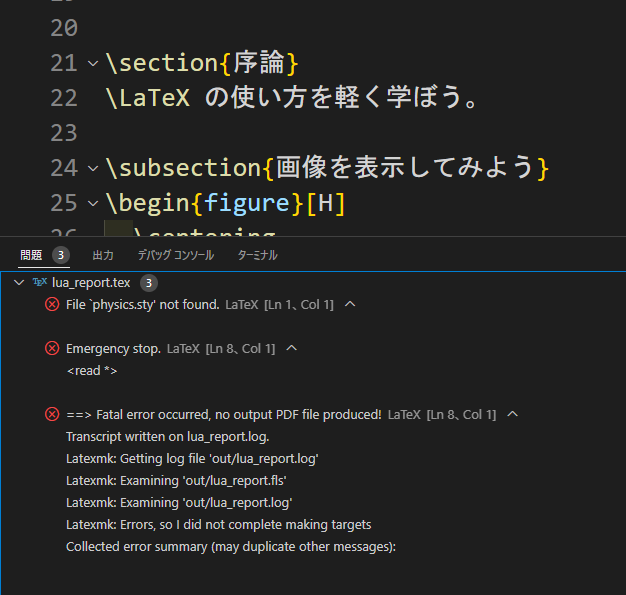This screenshot has width=626, height=595.
Task: Fold the \section{序論} block at line 21
Action: tap(93, 63)
